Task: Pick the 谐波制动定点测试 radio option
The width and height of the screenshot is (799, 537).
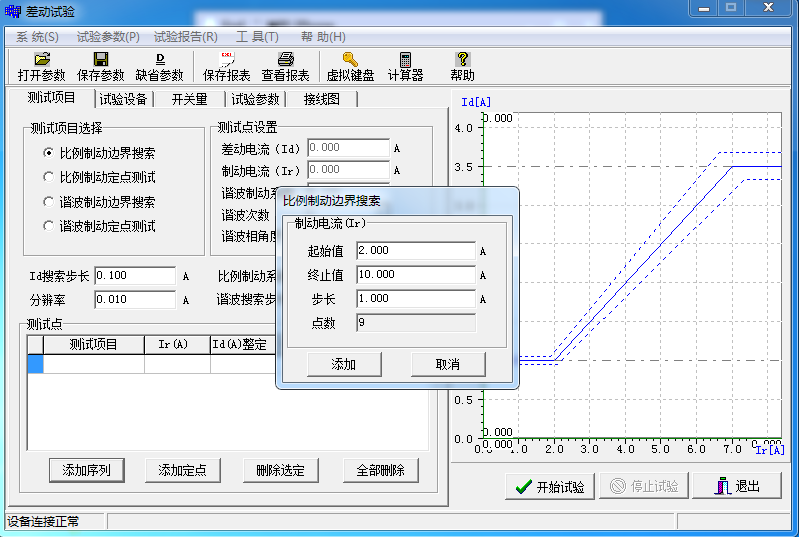Action: coord(48,226)
